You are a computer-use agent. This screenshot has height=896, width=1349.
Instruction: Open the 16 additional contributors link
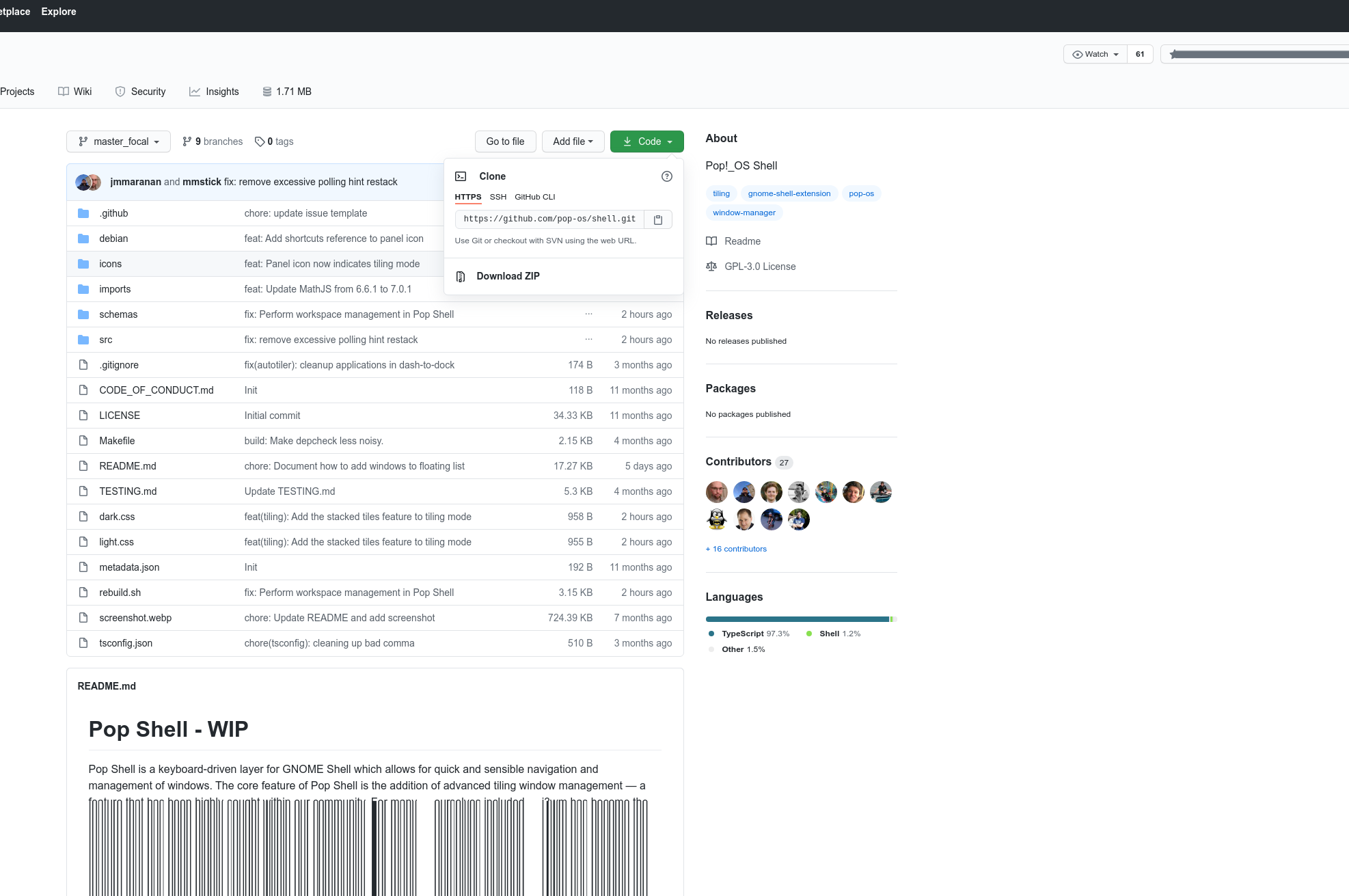tap(736, 549)
